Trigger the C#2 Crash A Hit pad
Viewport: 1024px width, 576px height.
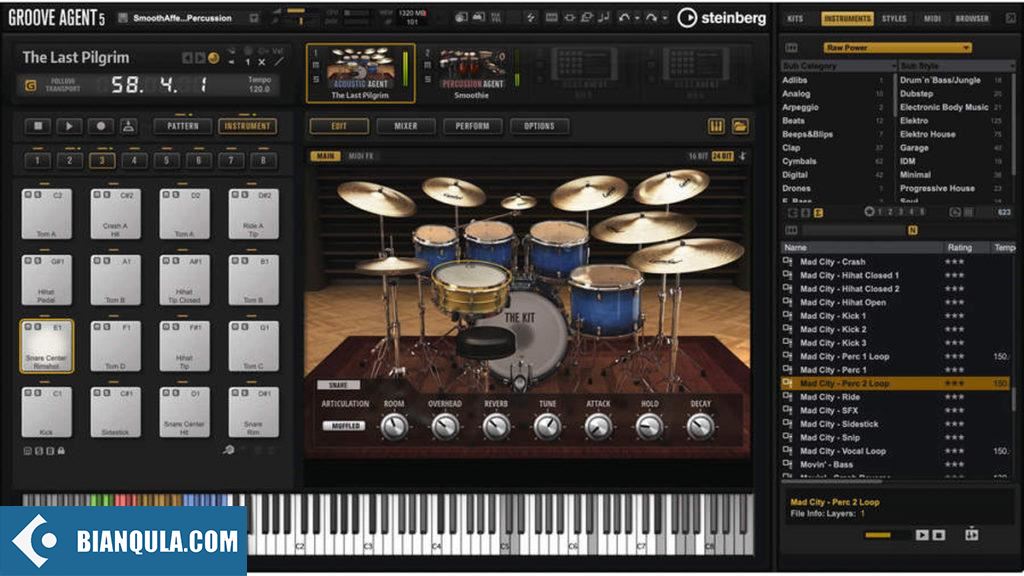click(x=116, y=214)
